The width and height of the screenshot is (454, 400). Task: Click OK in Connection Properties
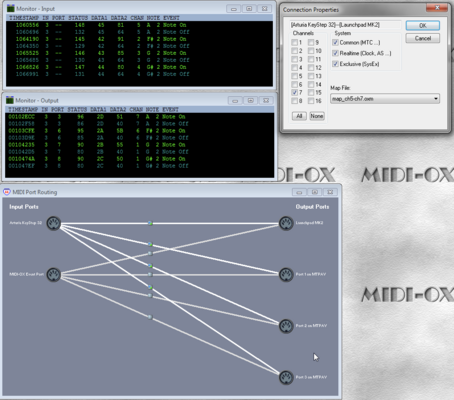click(x=423, y=26)
